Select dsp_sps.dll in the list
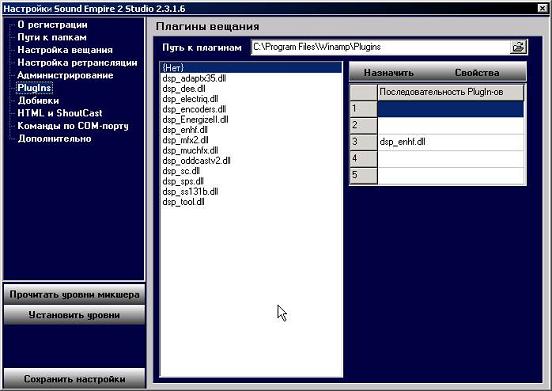 point(251,182)
